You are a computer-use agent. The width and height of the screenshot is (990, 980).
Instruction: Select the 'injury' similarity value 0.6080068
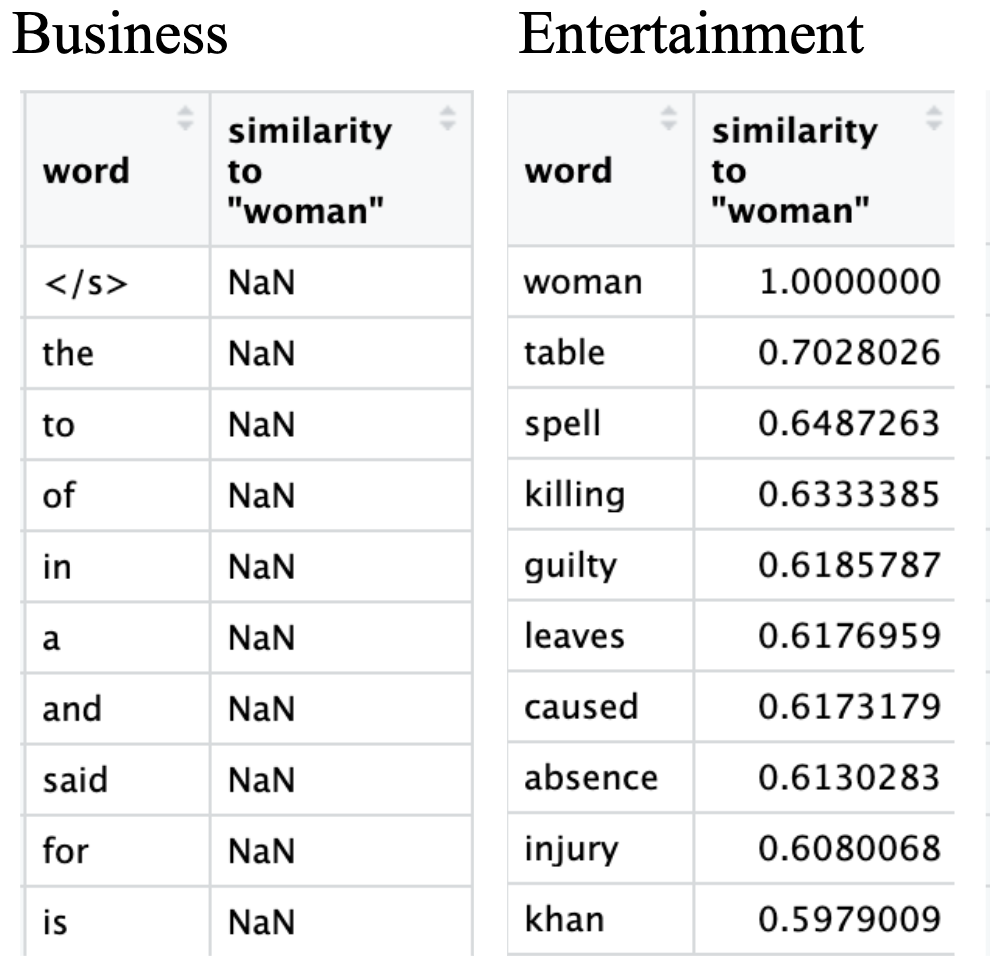coord(849,849)
